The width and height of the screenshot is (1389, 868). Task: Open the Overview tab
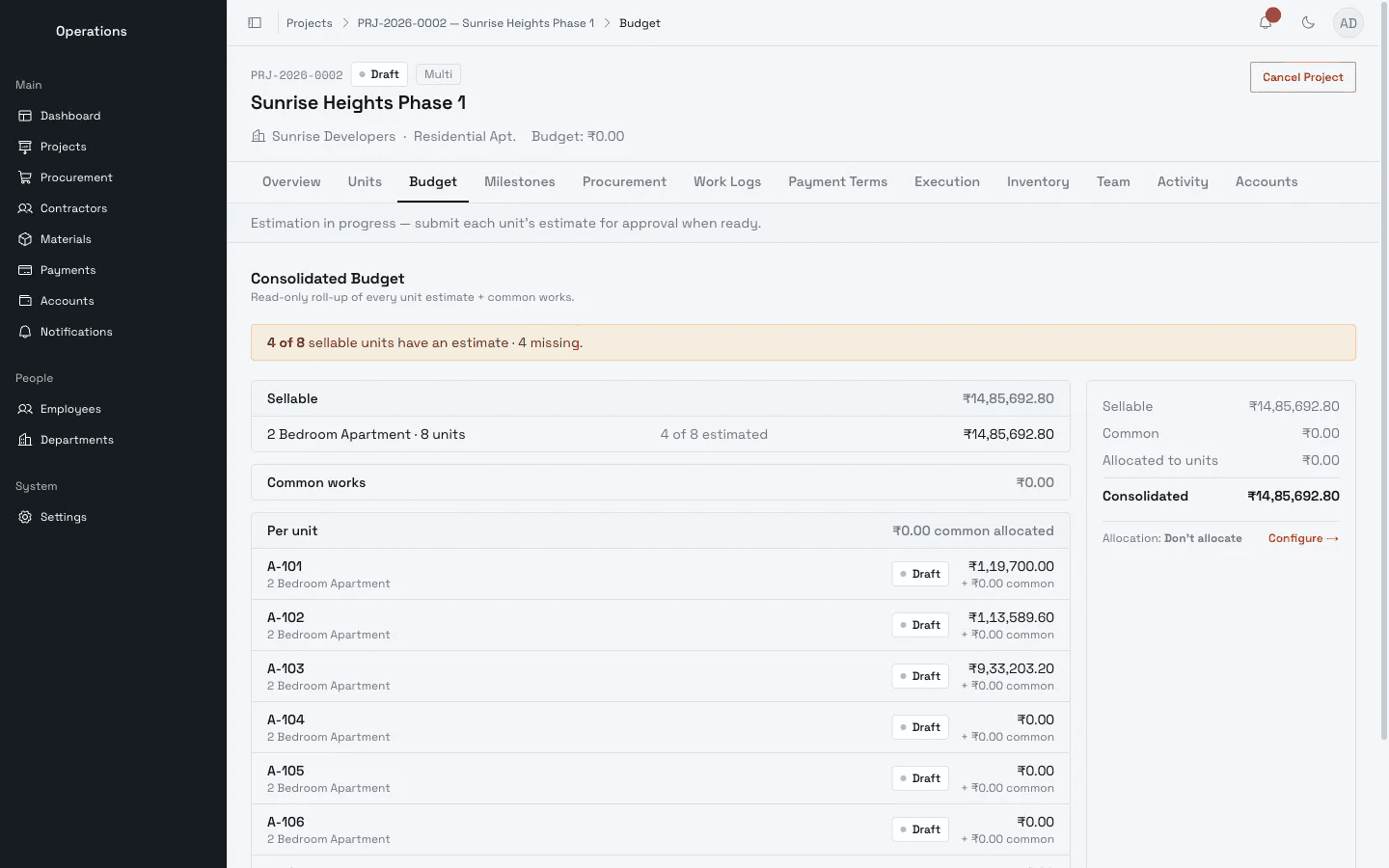point(291,181)
